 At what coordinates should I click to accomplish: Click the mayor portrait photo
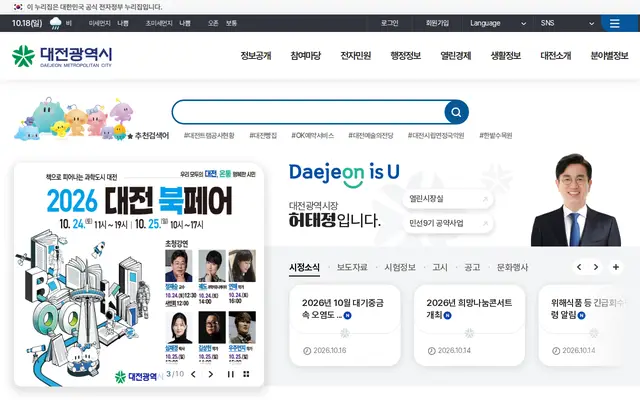[576, 200]
